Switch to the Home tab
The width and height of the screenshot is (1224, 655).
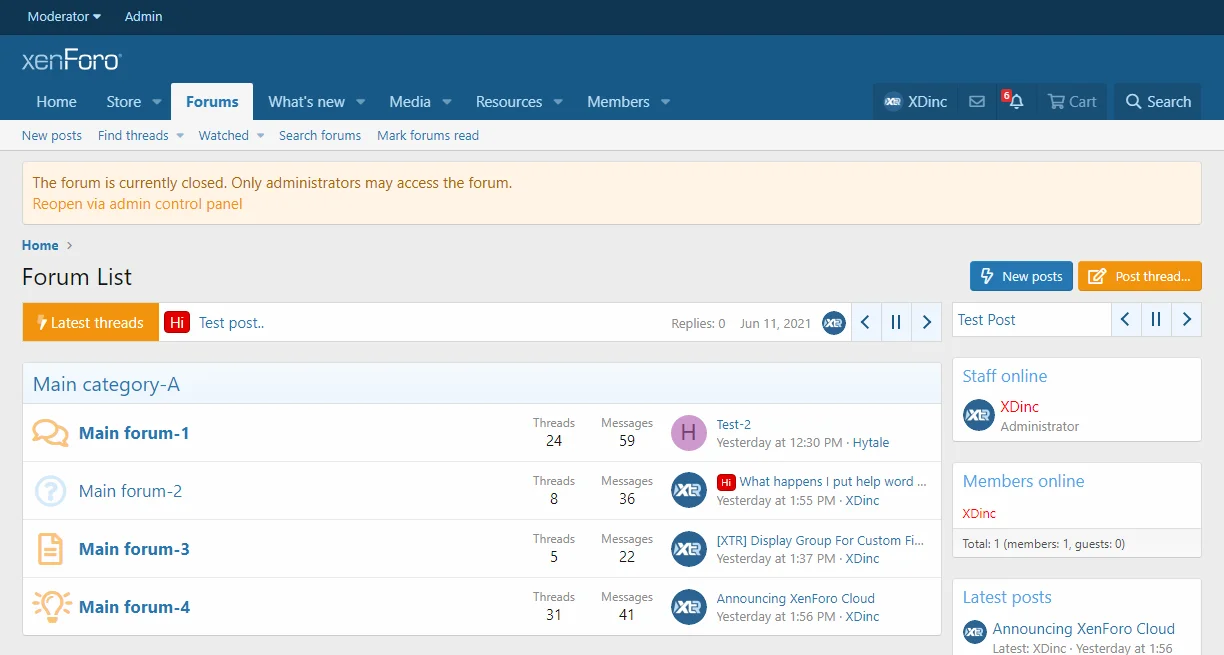56,102
